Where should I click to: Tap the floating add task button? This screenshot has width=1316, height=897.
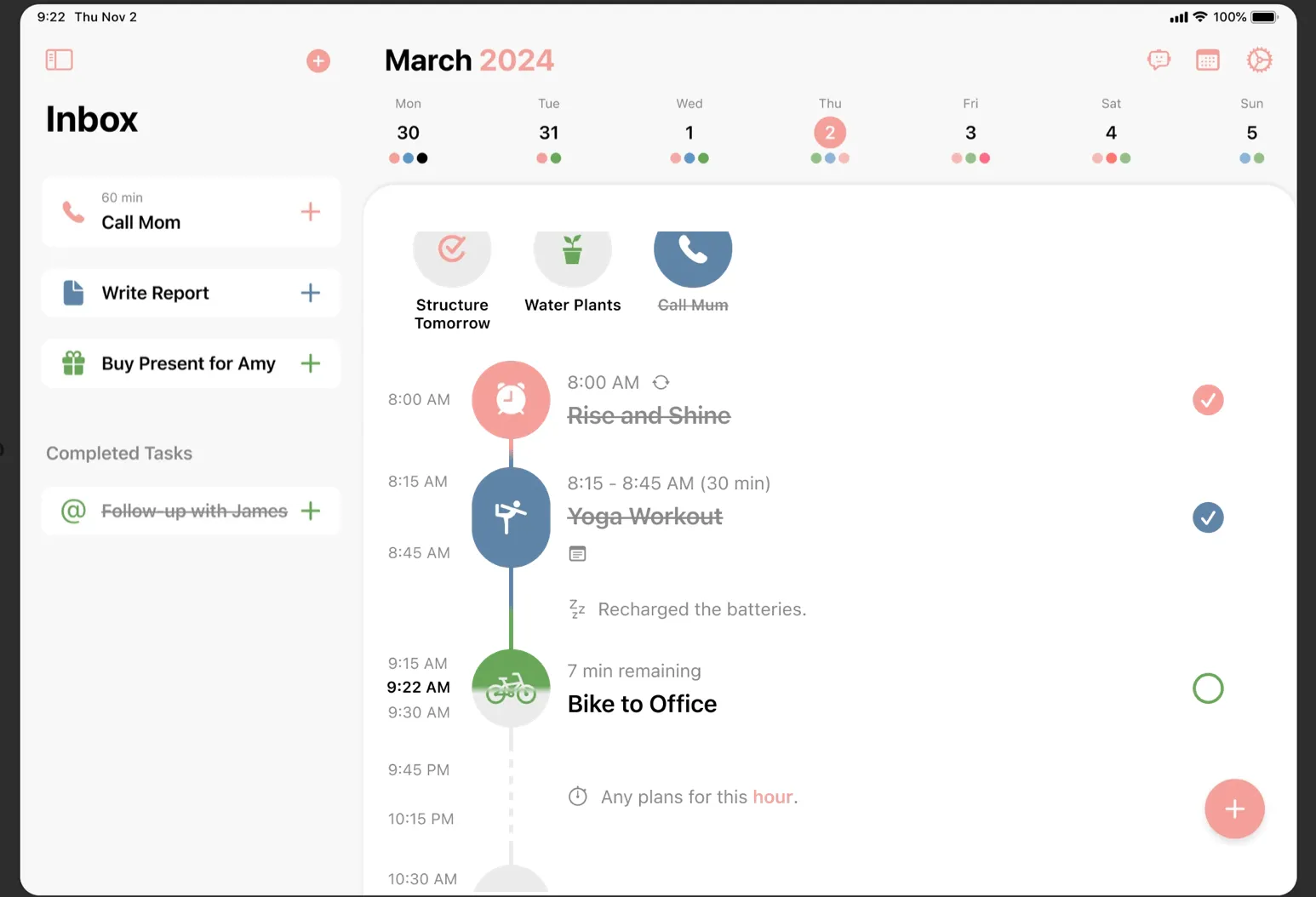point(1234,808)
